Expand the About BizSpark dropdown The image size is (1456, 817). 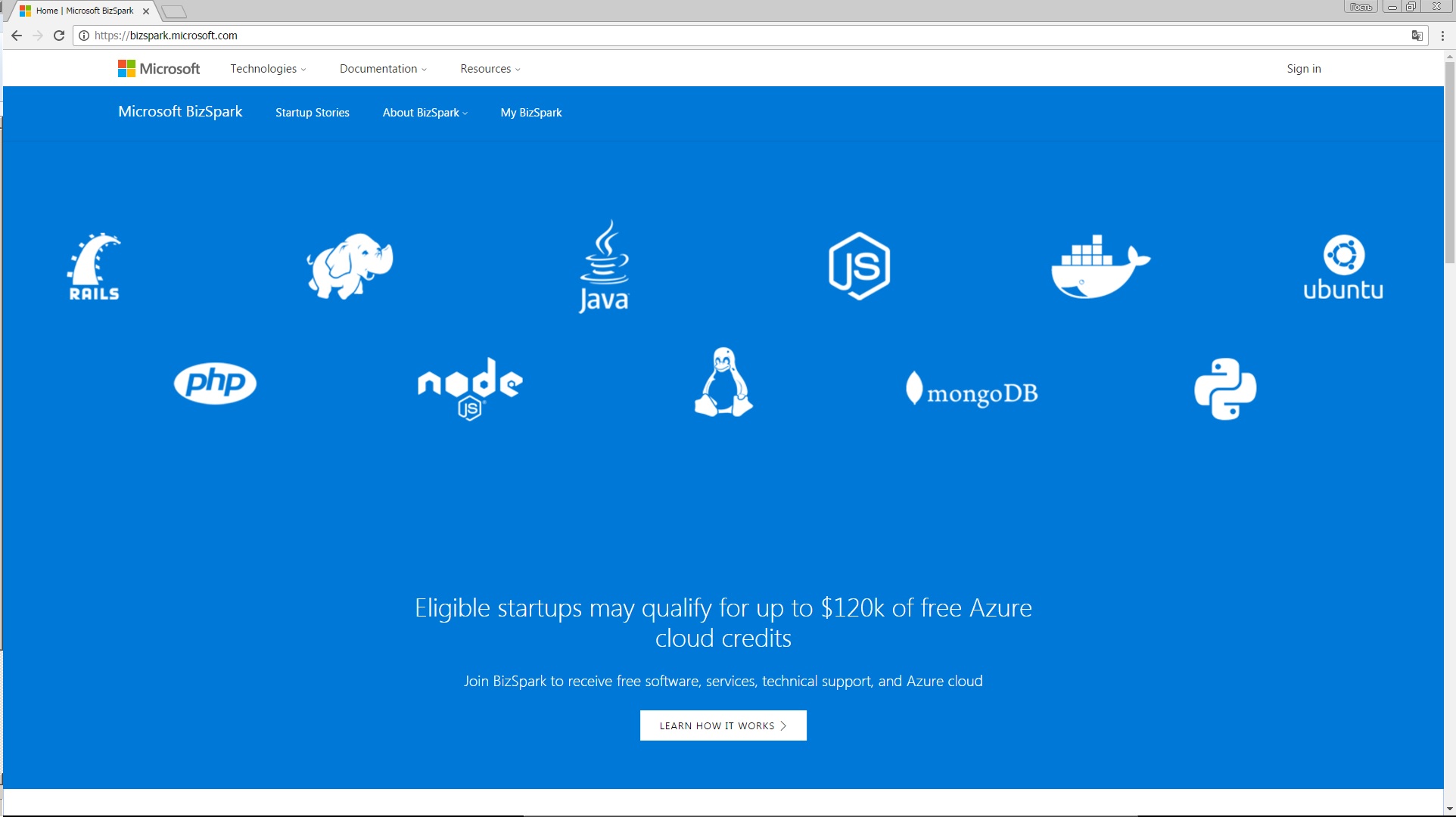(x=425, y=113)
